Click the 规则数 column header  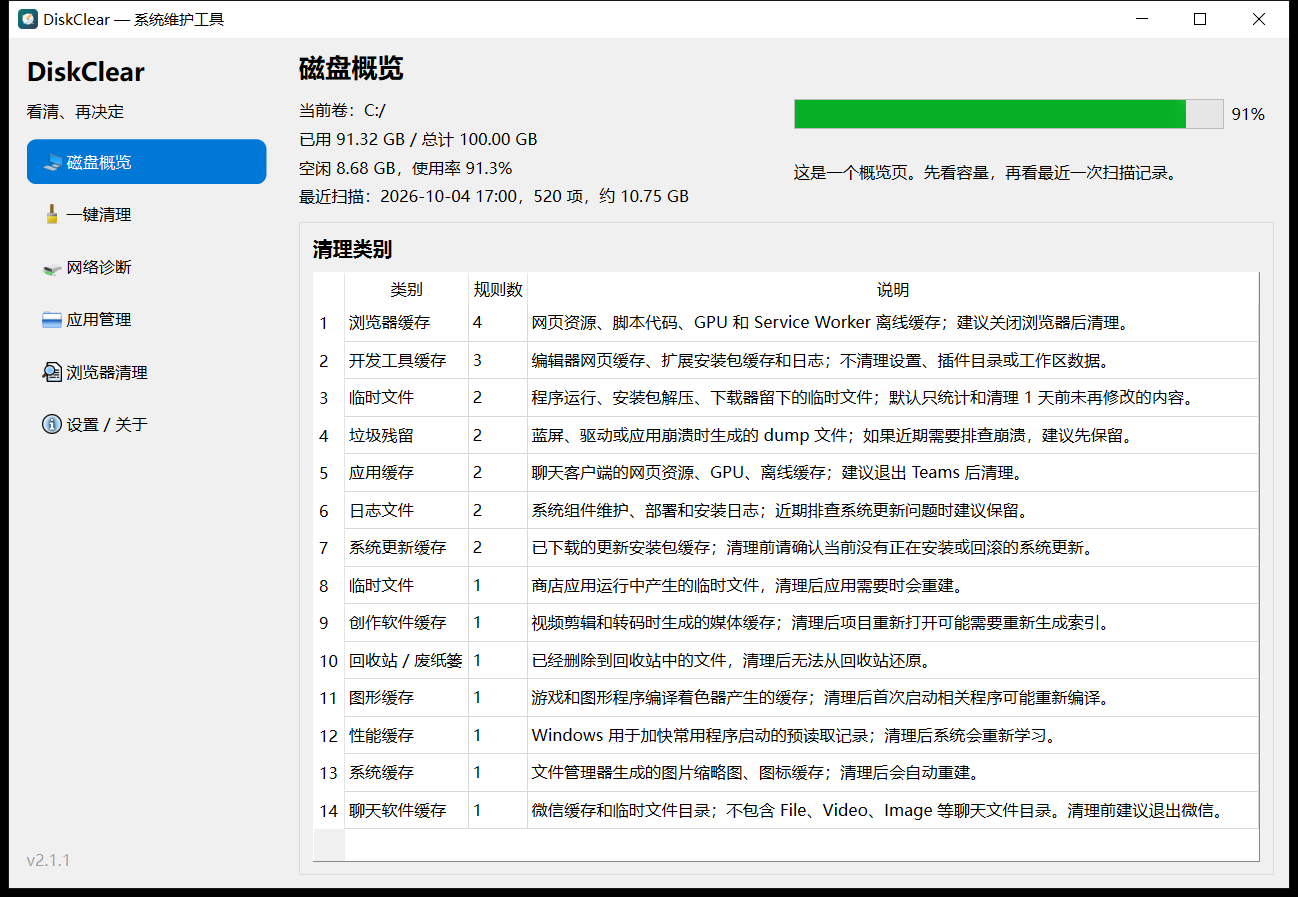tap(498, 290)
